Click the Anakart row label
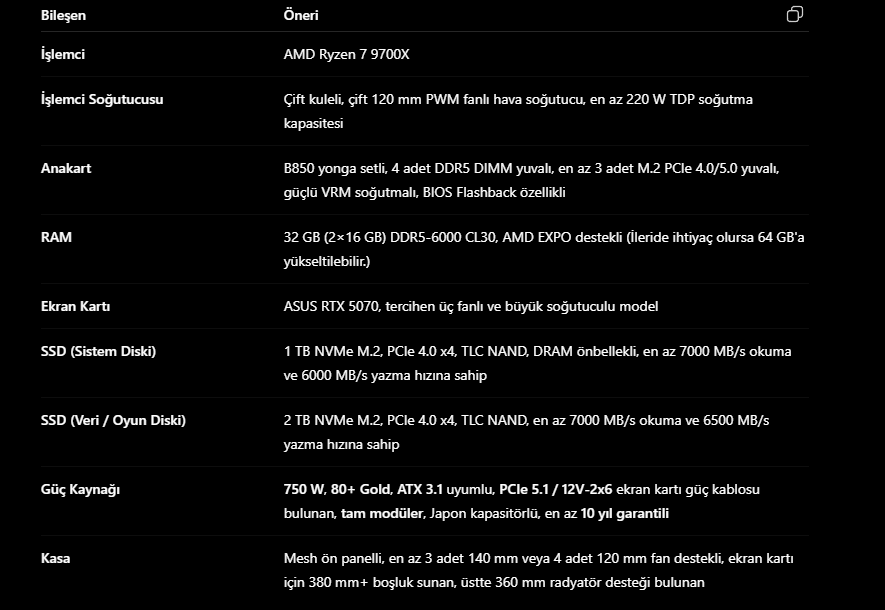The image size is (885, 610). click(x=66, y=168)
